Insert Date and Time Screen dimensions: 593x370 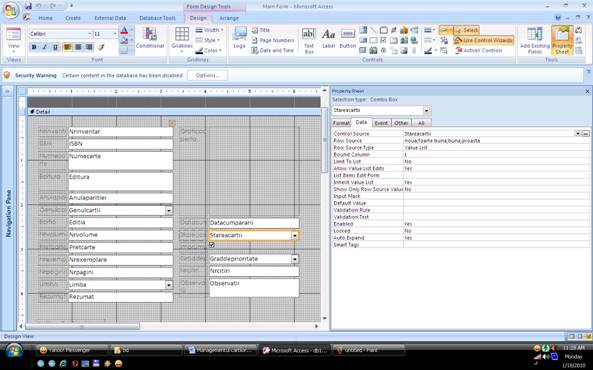[273, 50]
